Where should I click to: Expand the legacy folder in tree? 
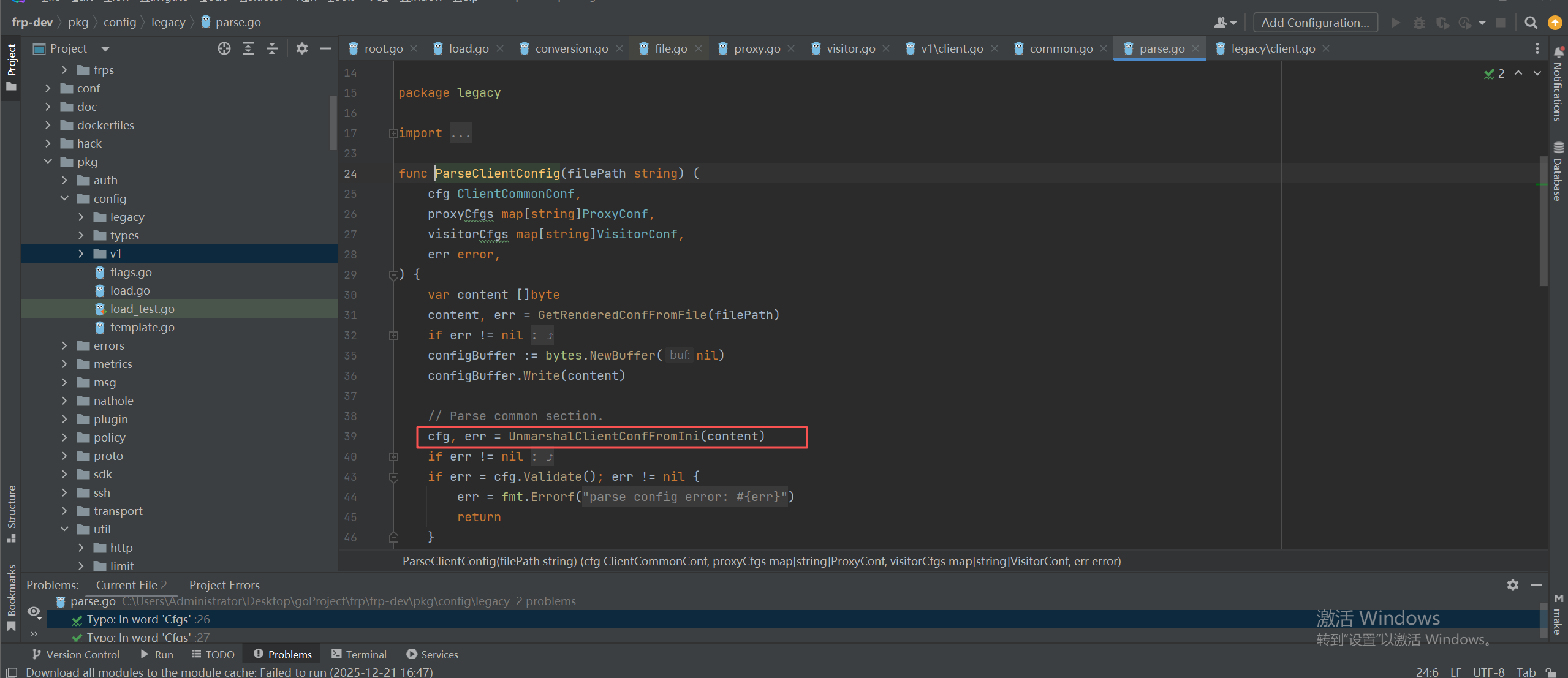(x=81, y=217)
